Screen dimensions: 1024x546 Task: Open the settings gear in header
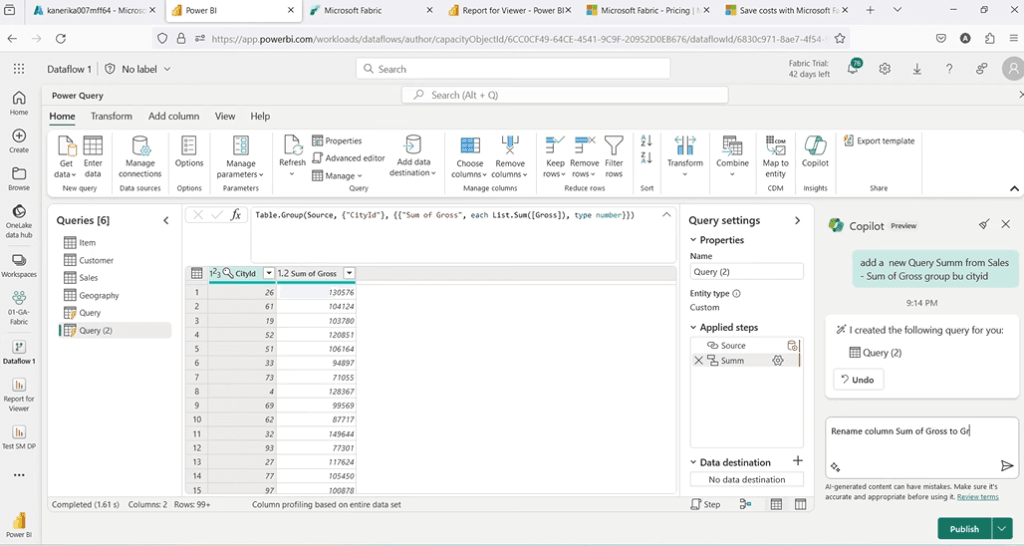(885, 69)
